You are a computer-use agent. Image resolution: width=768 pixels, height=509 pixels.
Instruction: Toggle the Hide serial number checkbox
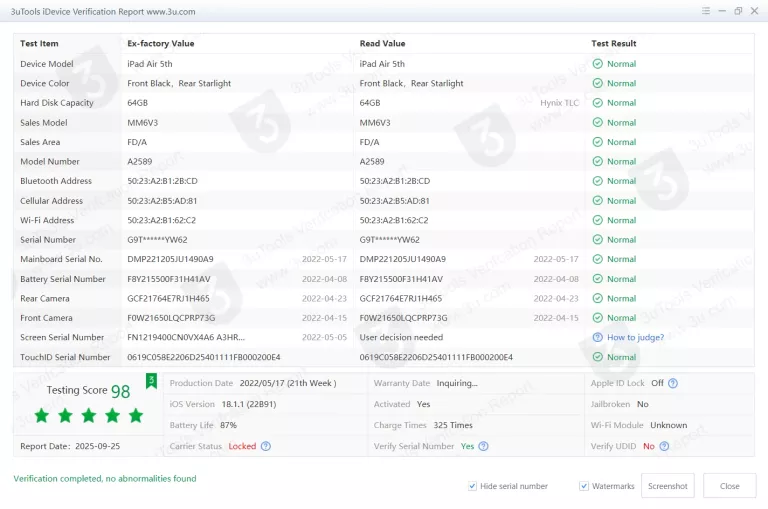tap(472, 486)
